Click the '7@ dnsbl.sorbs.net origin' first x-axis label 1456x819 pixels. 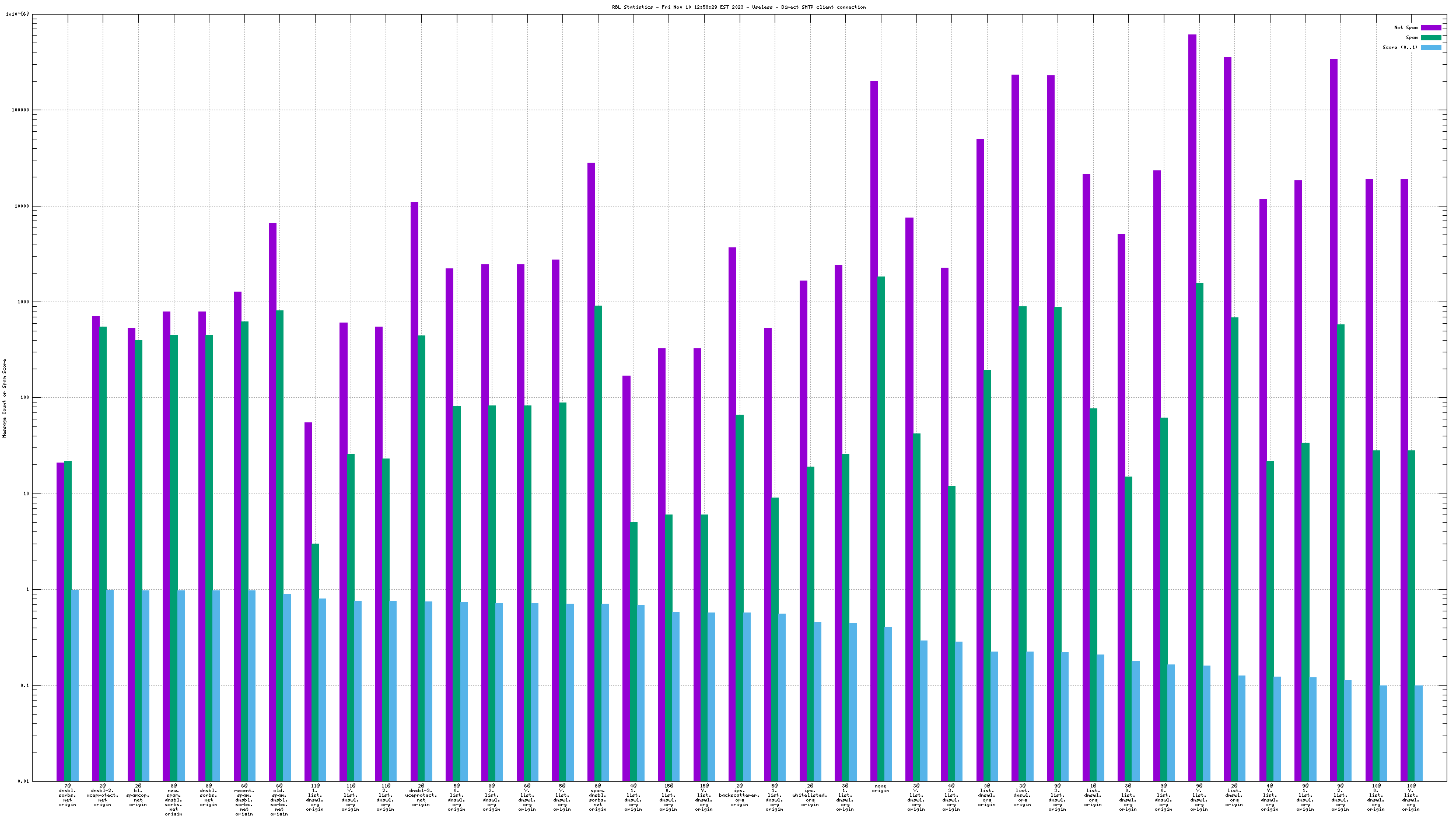click(68, 795)
